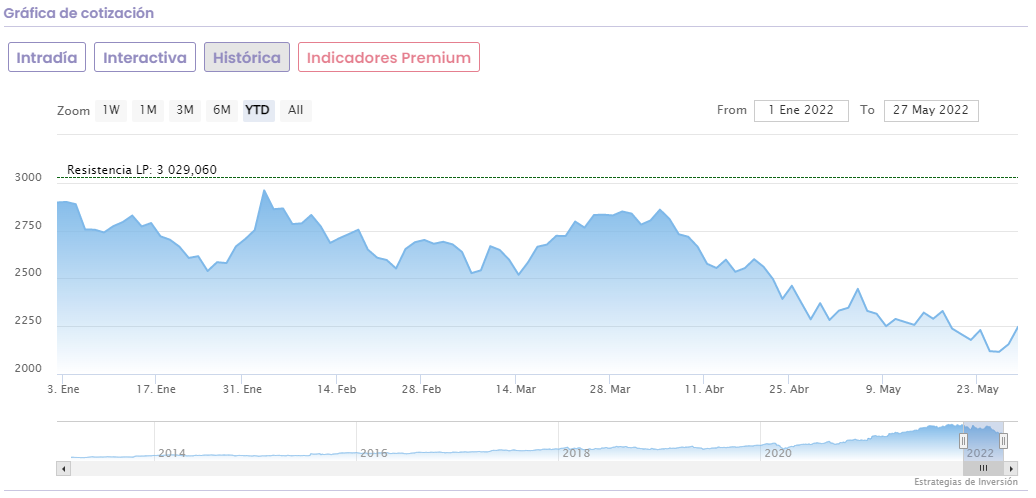Choose the 3M zoom option
The image size is (1036, 498).
coord(185,110)
